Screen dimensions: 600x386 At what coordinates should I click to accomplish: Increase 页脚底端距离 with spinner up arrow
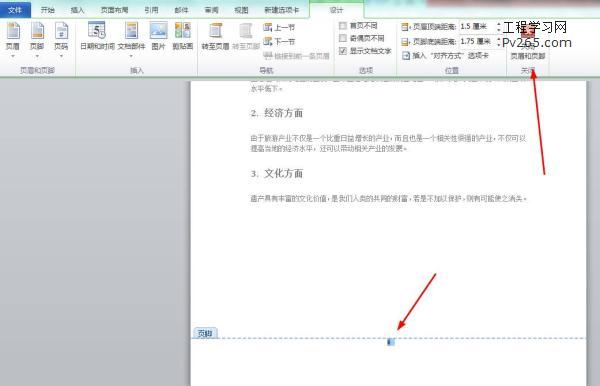point(499,38)
